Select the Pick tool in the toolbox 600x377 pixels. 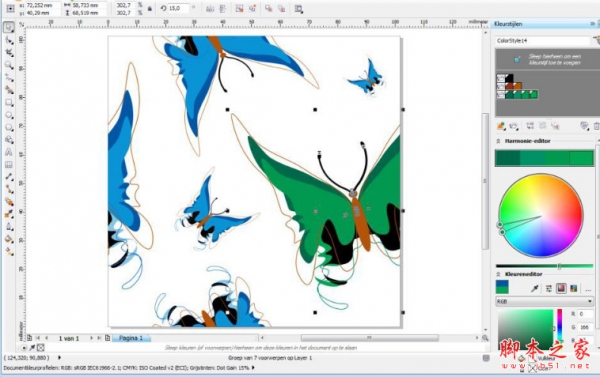[x=9, y=27]
